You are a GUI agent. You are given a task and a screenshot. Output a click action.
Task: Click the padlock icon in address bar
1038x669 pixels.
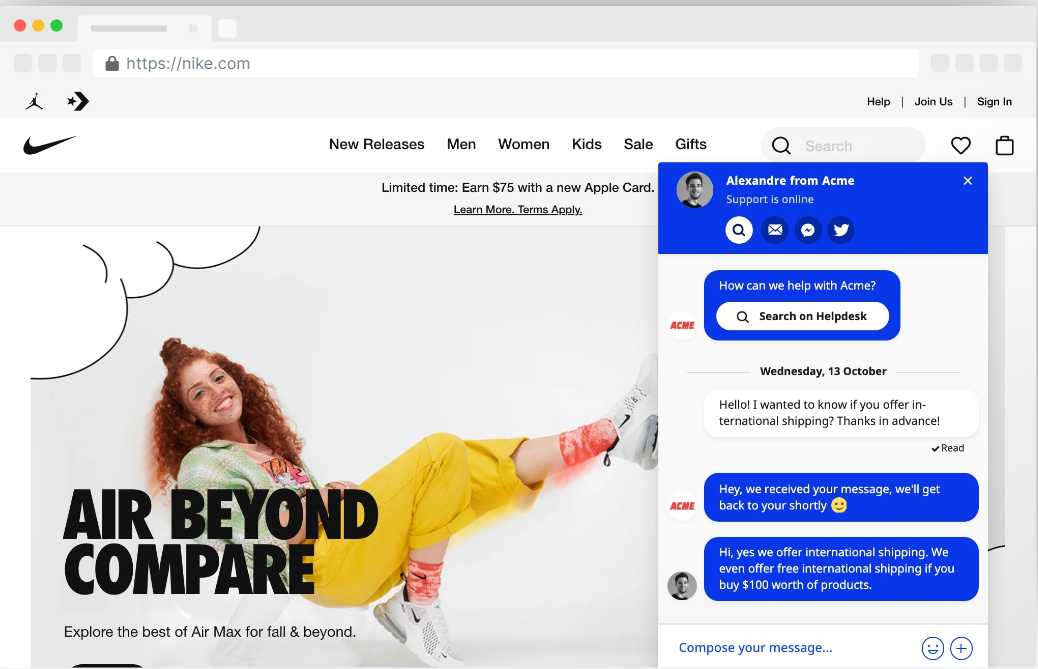pos(112,64)
